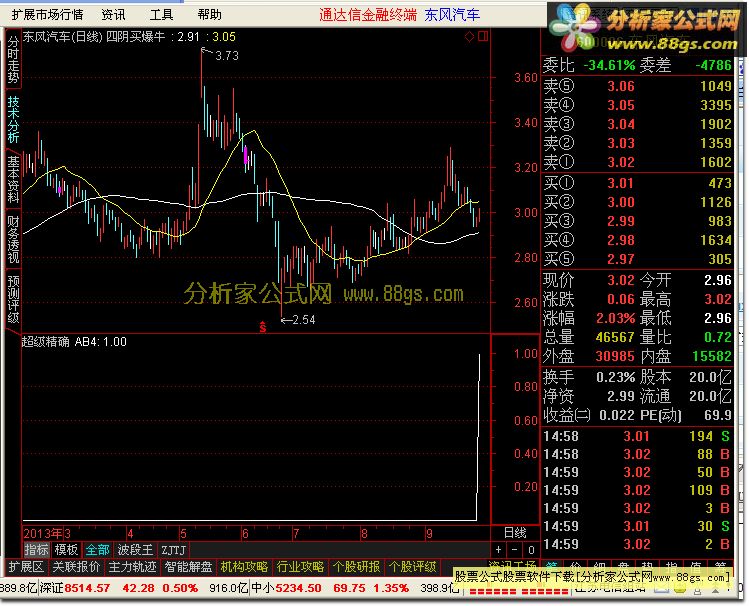This screenshot has height=606, width=749.
Task: Open the 日线 period selector
Action: [515, 533]
